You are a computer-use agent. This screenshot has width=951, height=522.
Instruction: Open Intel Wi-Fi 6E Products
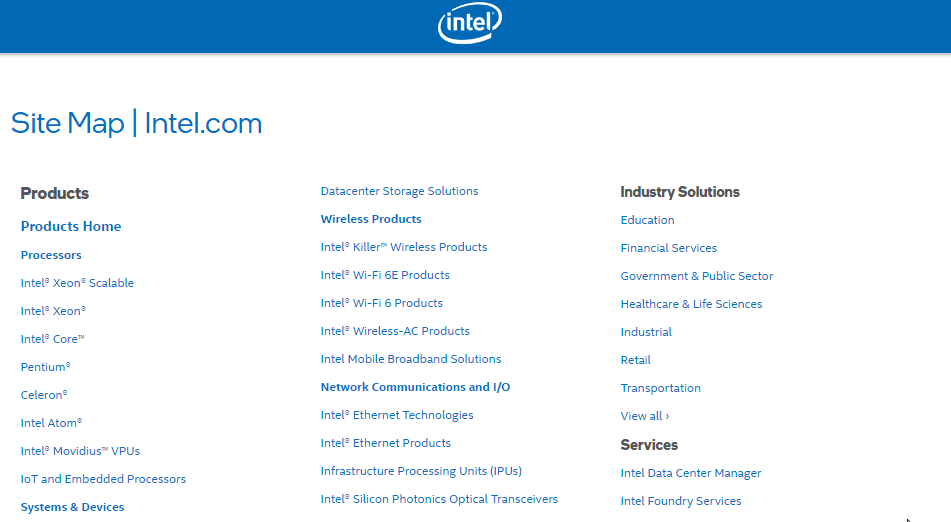coord(385,275)
